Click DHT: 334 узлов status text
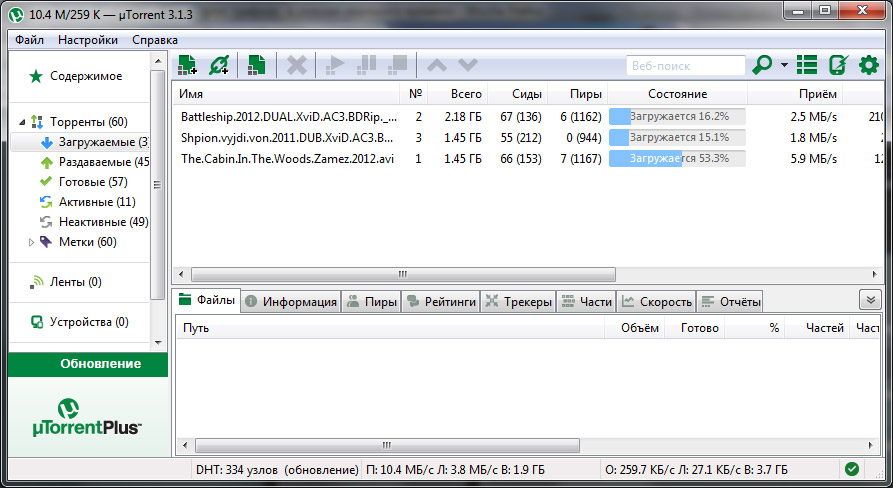This screenshot has width=893, height=488. pyautogui.click(x=277, y=470)
